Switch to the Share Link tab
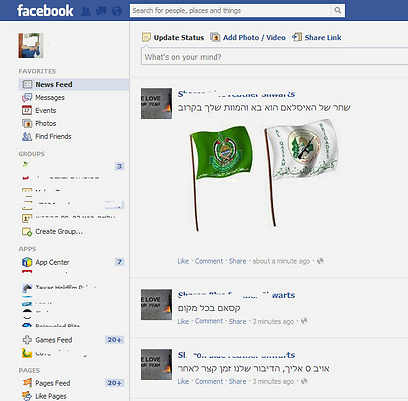 coord(317,37)
